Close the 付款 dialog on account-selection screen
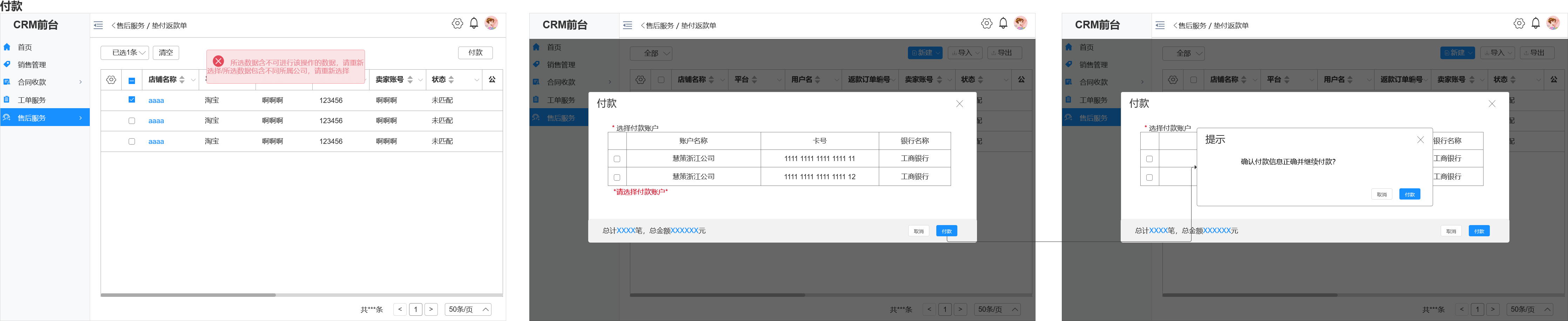 (959, 104)
